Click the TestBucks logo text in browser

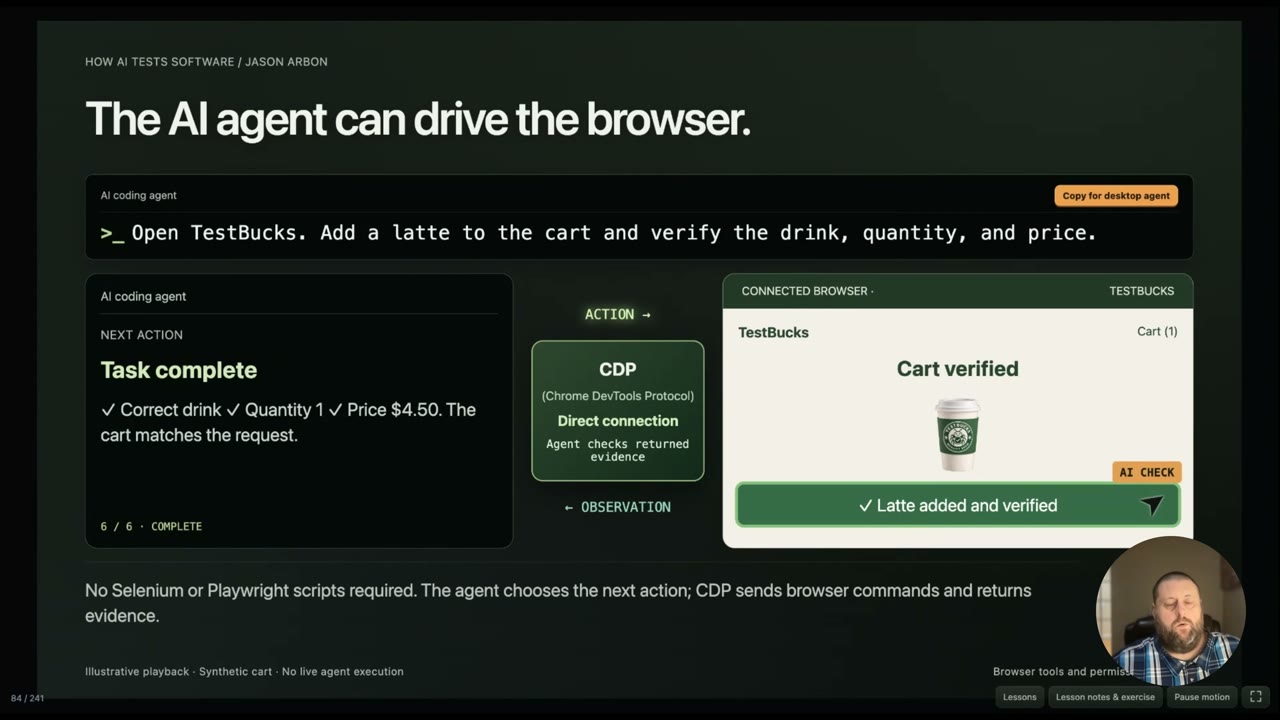(773, 332)
